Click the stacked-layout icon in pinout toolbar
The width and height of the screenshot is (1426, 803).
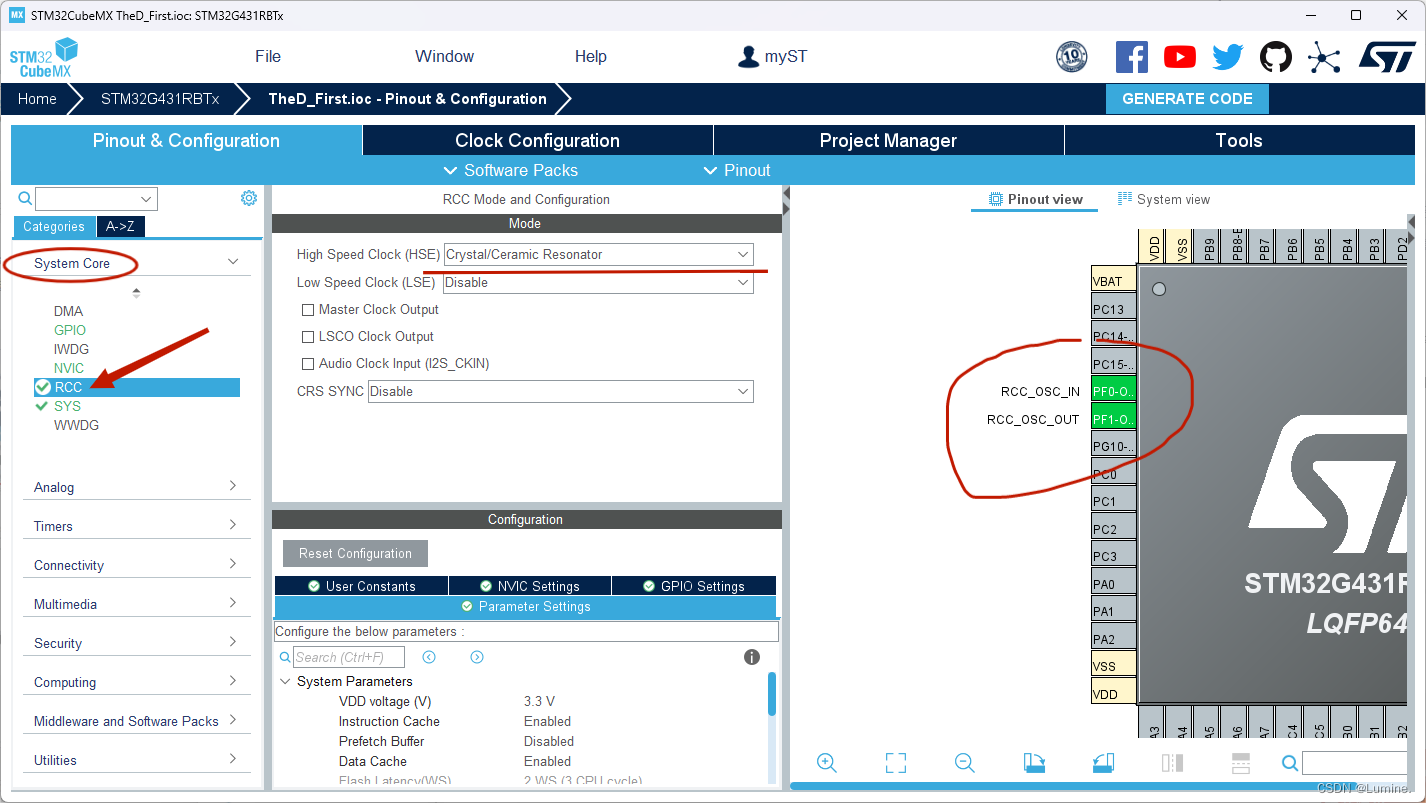coord(1240,763)
